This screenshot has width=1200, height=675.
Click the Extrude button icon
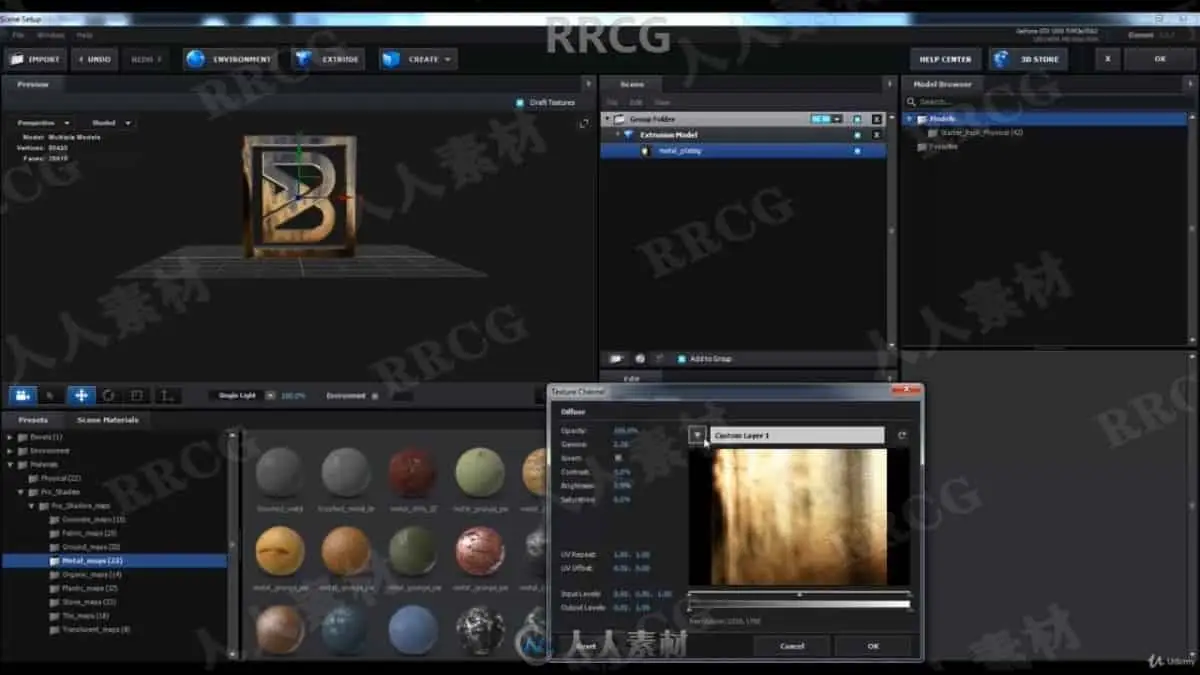click(303, 59)
